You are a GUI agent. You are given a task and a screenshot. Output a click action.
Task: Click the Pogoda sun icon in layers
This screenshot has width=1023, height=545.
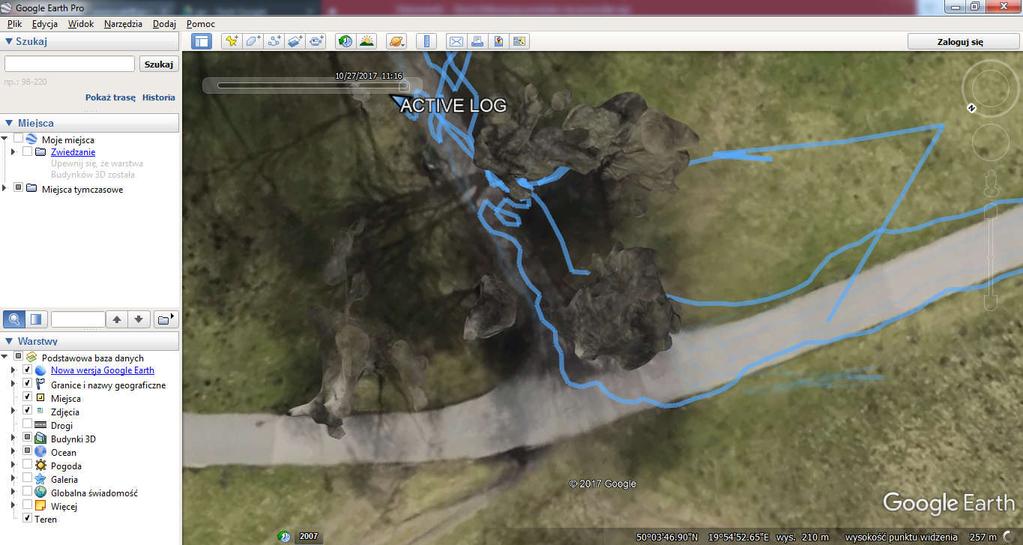pyautogui.click(x=41, y=465)
